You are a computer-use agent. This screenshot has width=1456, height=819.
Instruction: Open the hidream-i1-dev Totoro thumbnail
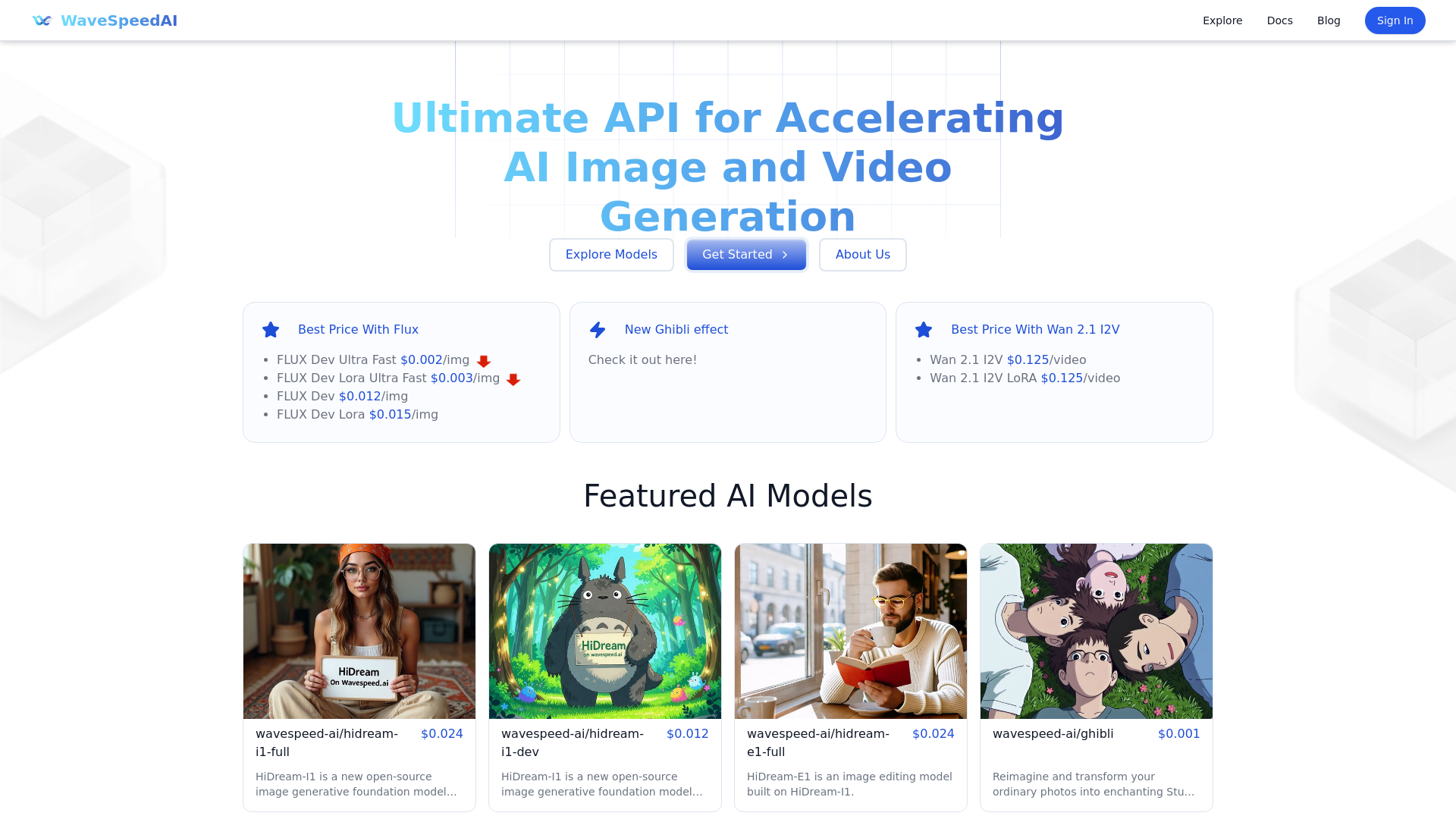605,631
